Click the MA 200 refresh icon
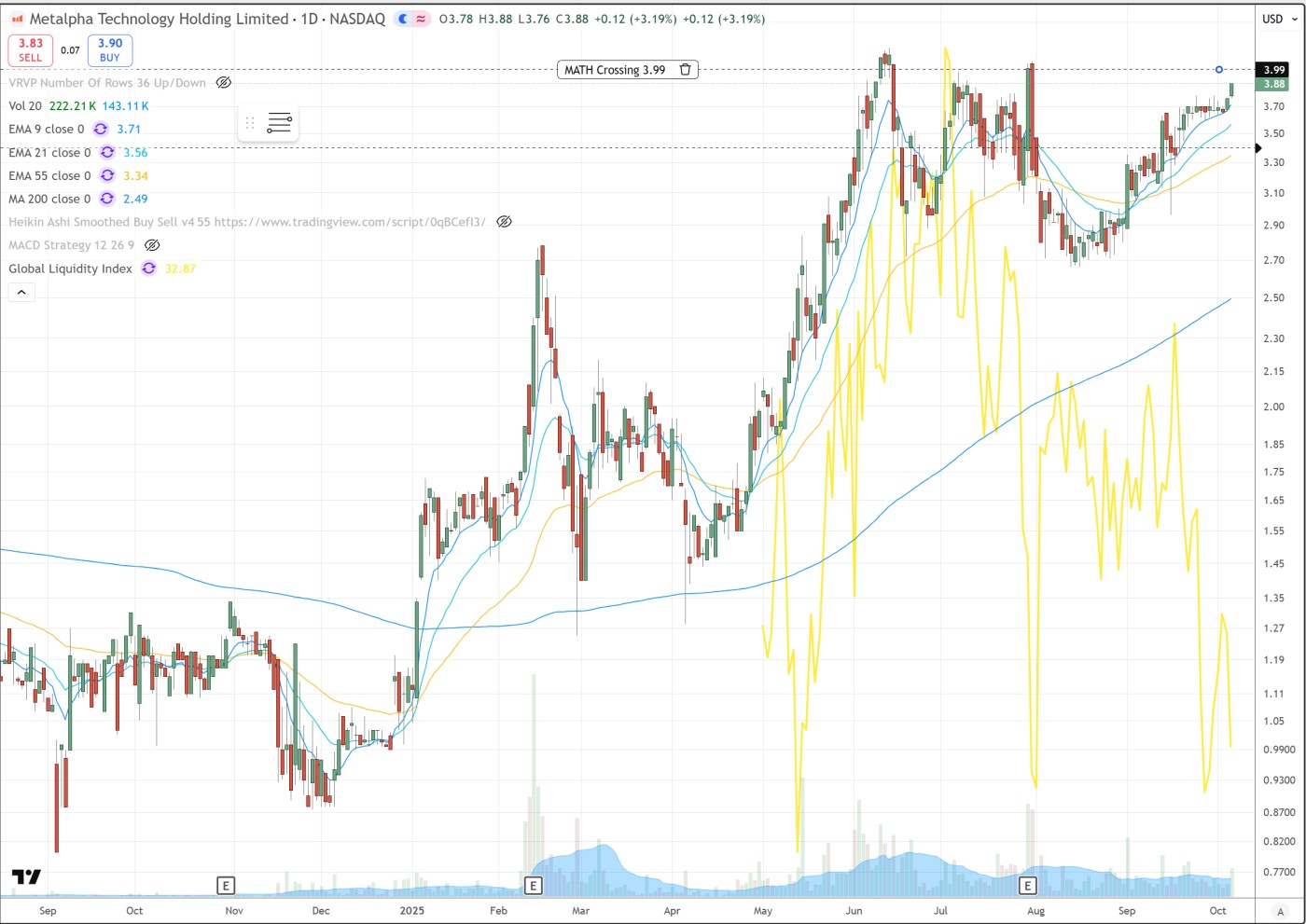Image resolution: width=1306 pixels, height=924 pixels. coord(107,199)
